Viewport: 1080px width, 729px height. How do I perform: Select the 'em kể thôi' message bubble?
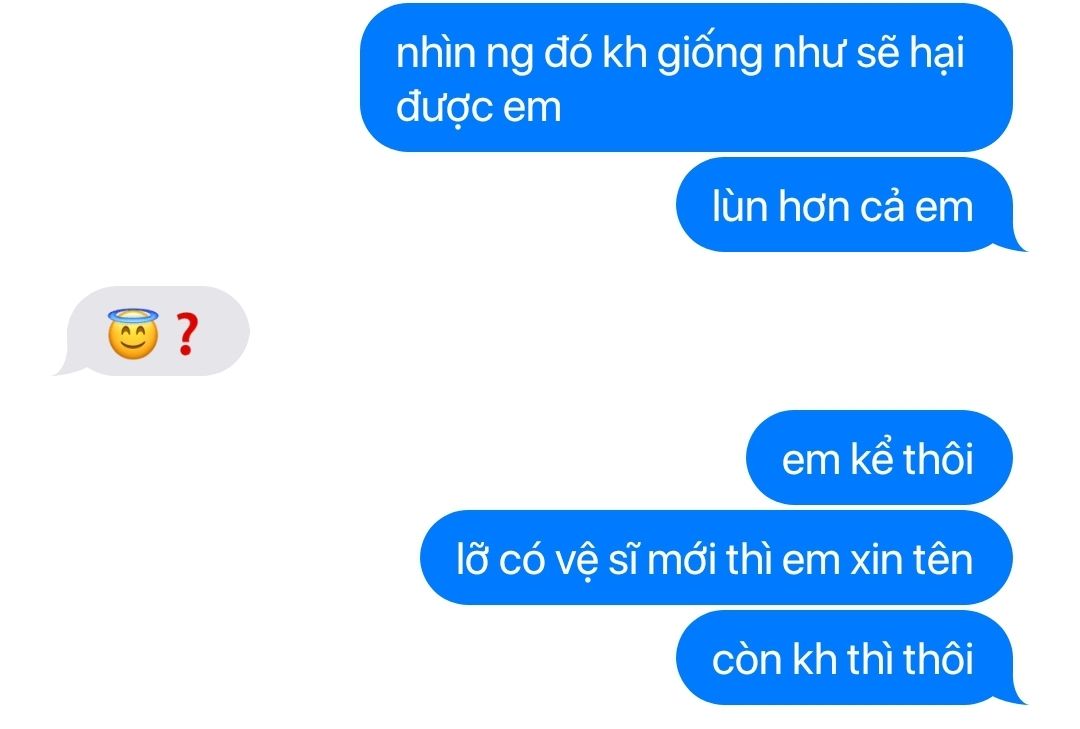tap(880, 458)
